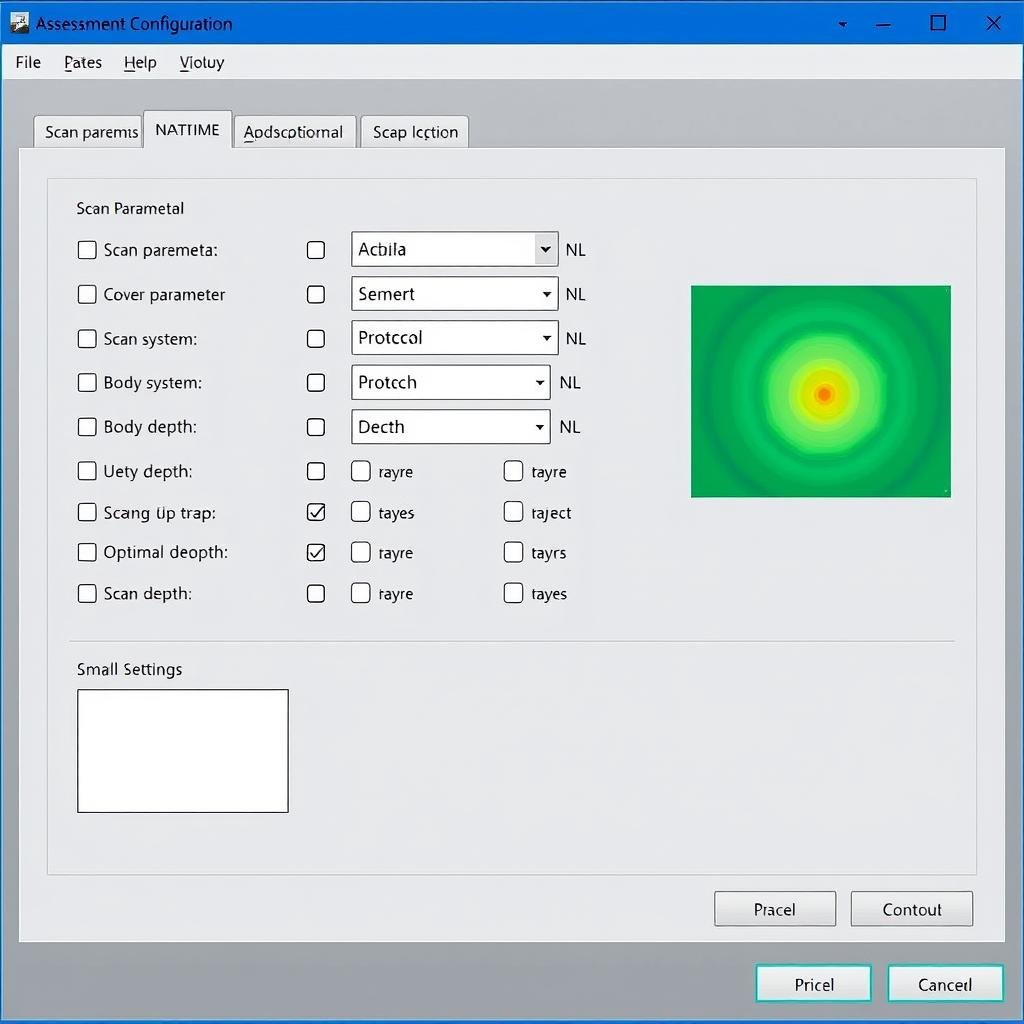Screen dimensions: 1024x1024
Task: Toggle the checked box beside Scang up trap
Action: coord(316,512)
